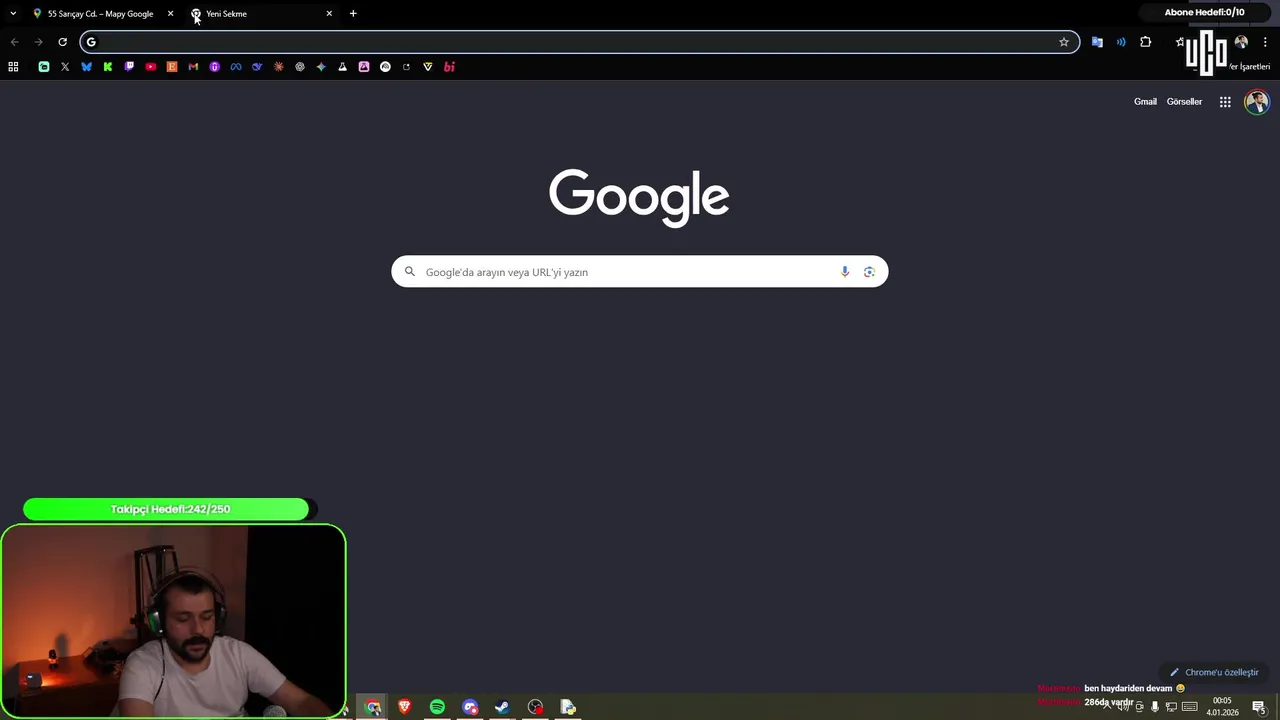Open the Meta bookmark
This screenshot has height=720, width=1280.
236,67
